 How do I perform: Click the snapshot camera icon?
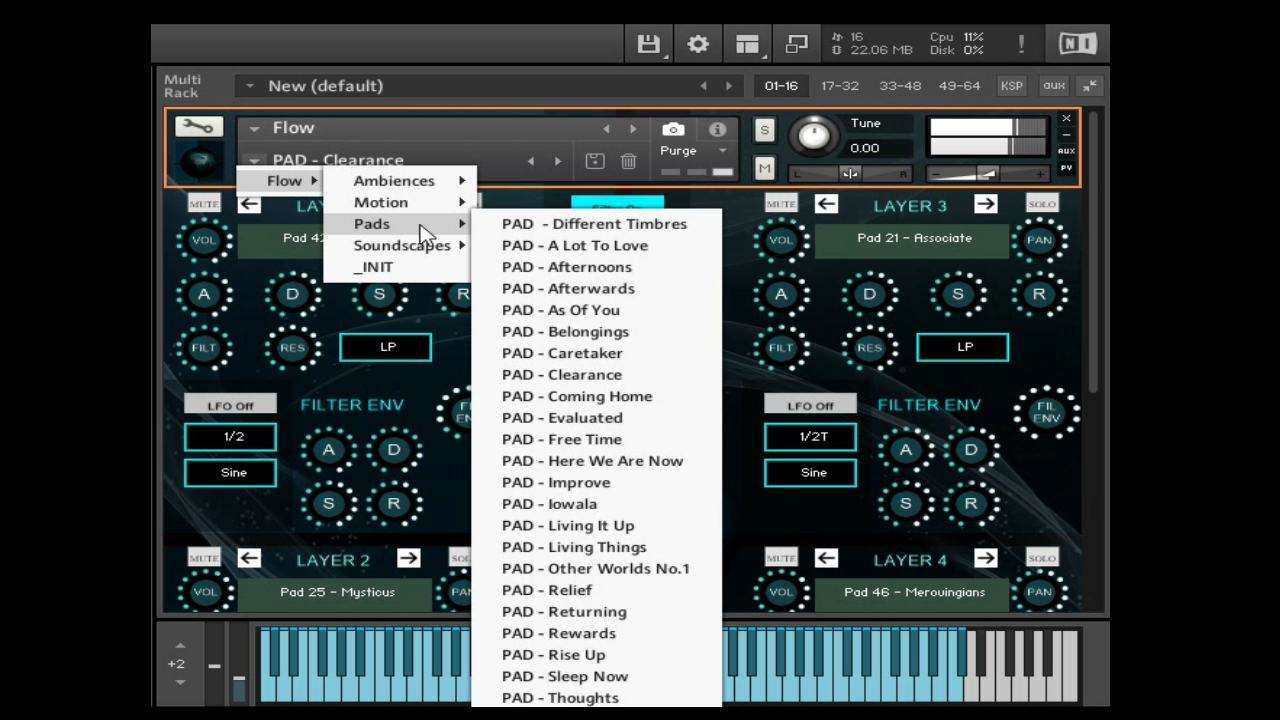pyautogui.click(x=672, y=129)
